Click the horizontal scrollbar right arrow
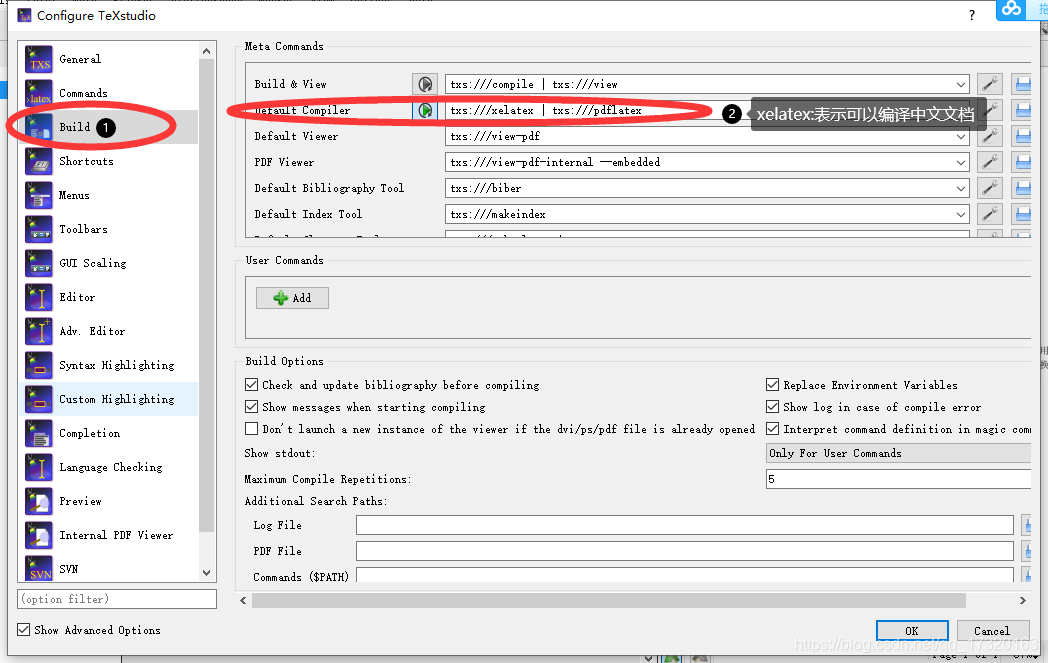This screenshot has height=663, width=1048. point(1023,600)
